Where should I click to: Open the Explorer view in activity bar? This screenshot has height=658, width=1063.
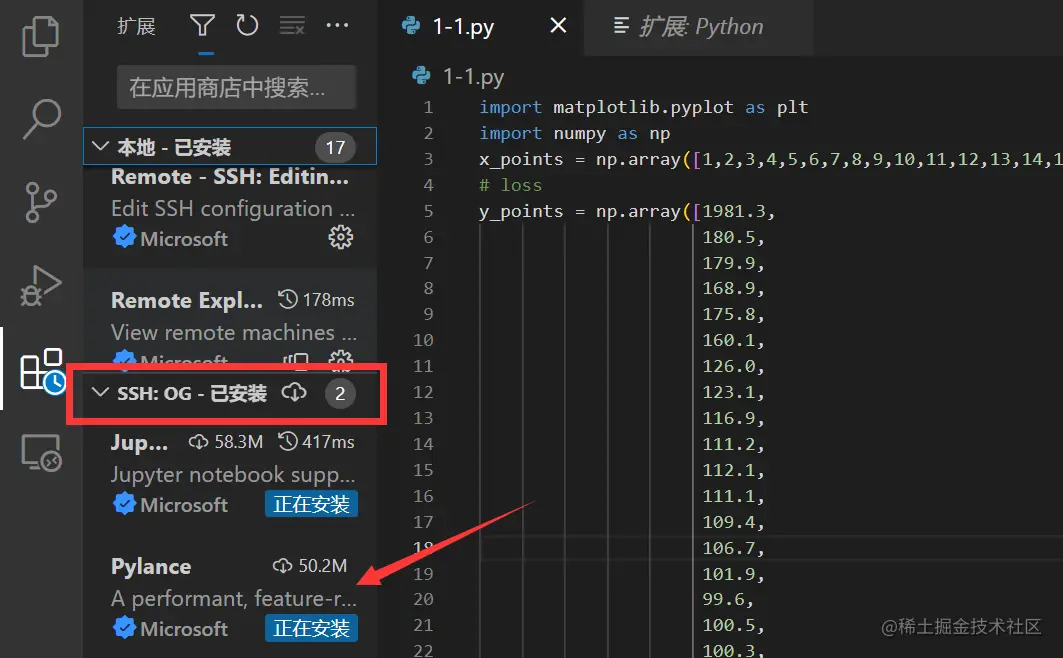click(41, 37)
